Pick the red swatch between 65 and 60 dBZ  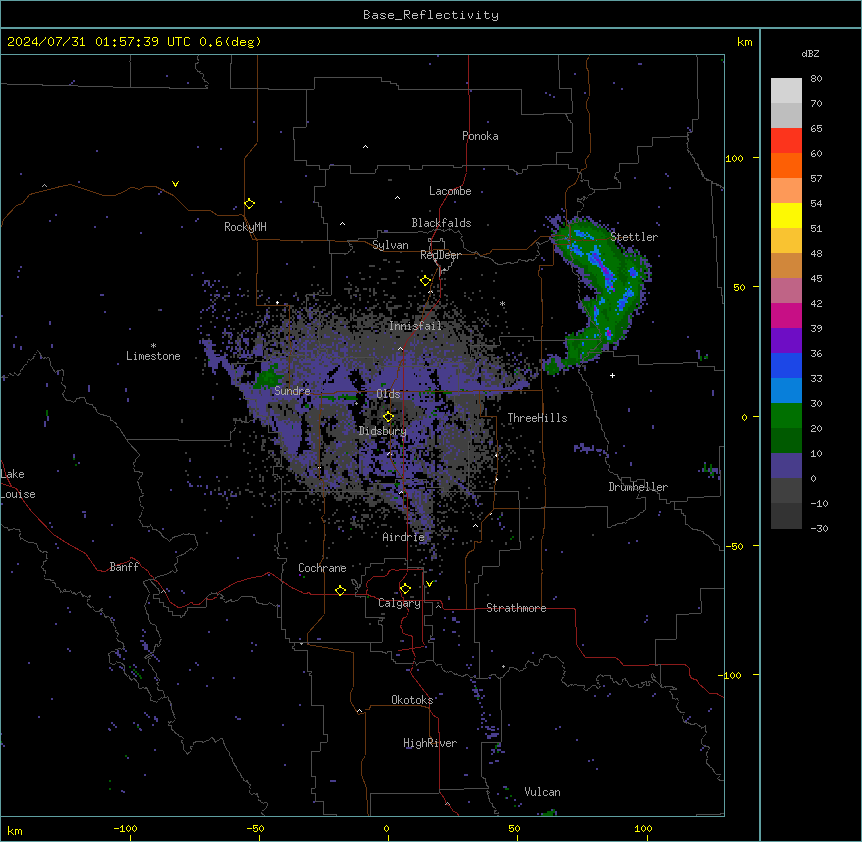pos(786,141)
